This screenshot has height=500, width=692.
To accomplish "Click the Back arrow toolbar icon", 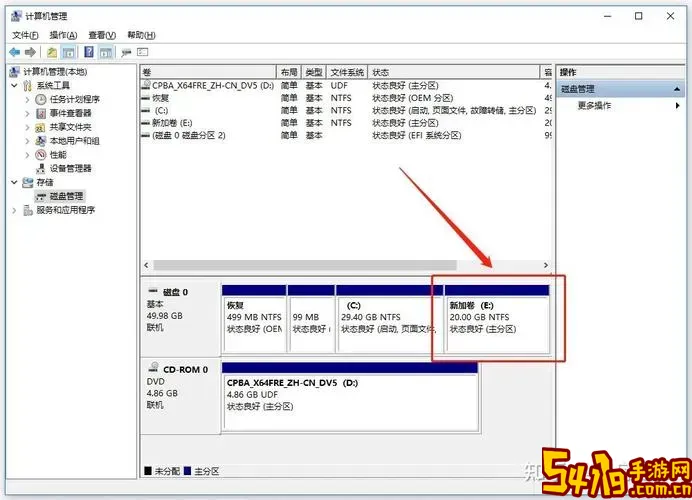I will tap(15, 52).
